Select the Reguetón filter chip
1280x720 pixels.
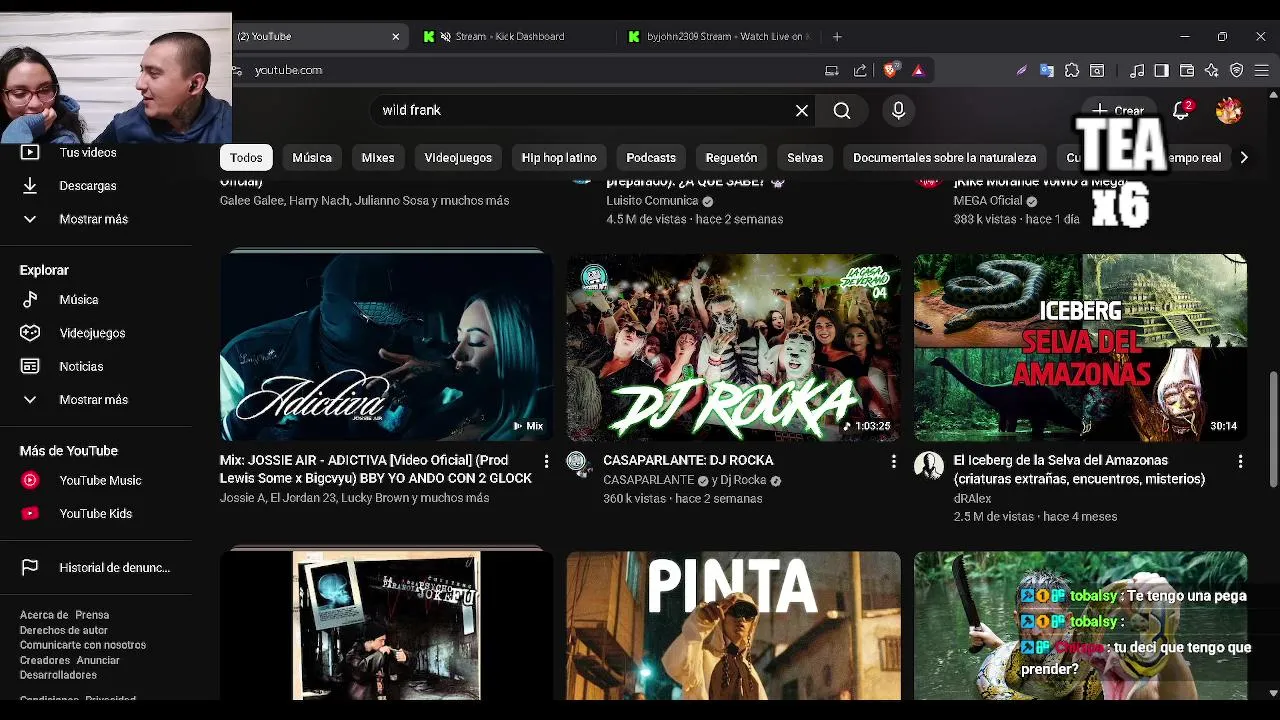[731, 158]
